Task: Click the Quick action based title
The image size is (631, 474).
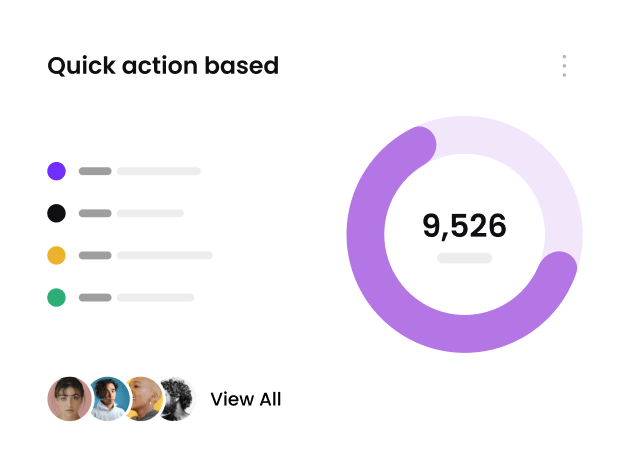Action: coord(163,66)
